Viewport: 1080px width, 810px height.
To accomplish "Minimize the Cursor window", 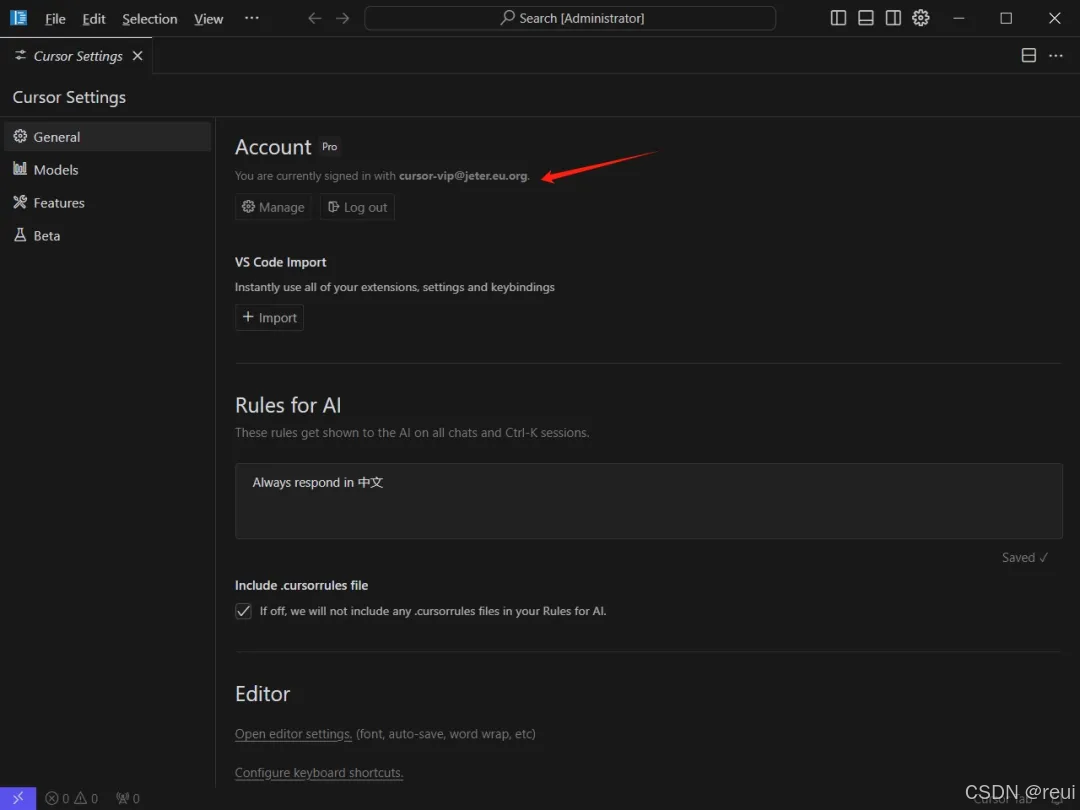I will [x=958, y=18].
